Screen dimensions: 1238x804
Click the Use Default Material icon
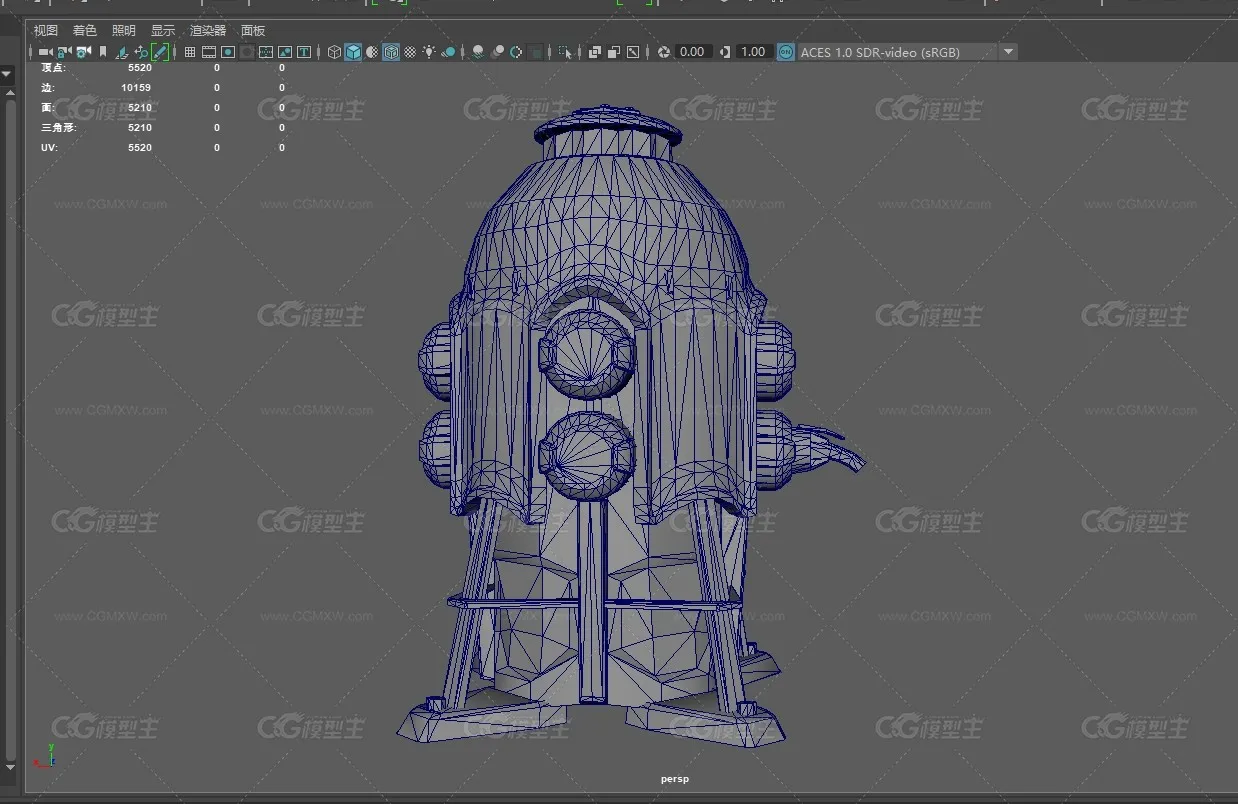point(372,52)
